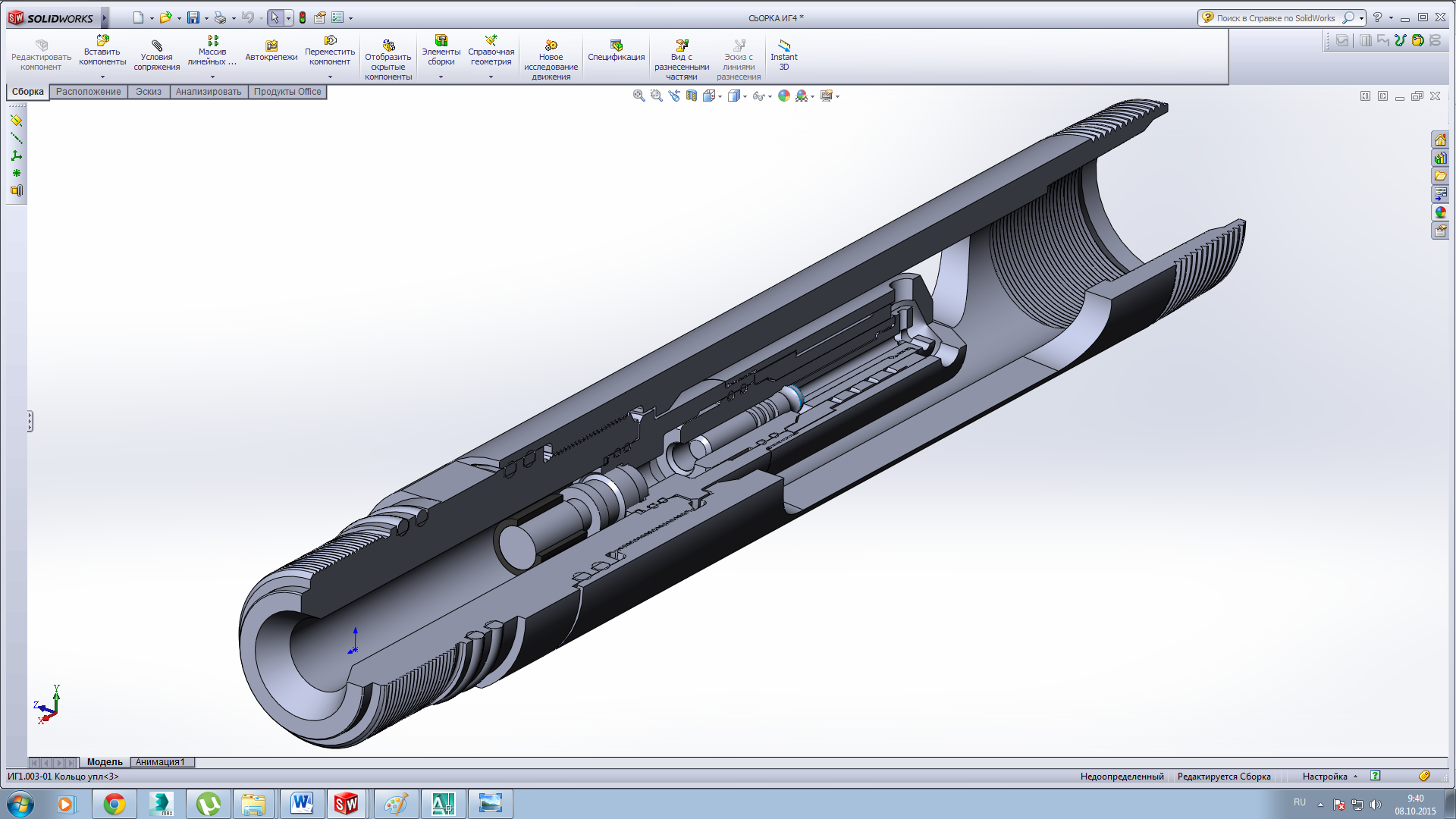Expand Hide/Show Items glasses dropdown
The image size is (1456, 819).
click(770, 96)
